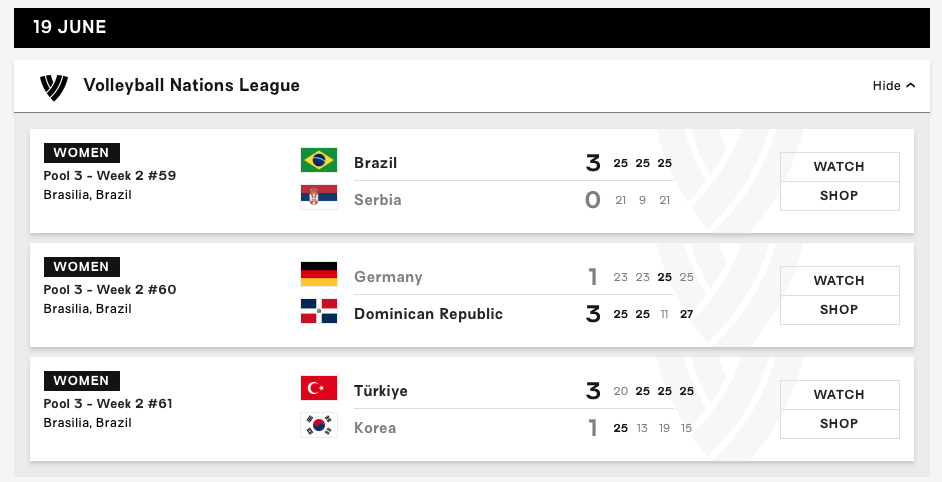Click the Korea flag icon

(319, 425)
